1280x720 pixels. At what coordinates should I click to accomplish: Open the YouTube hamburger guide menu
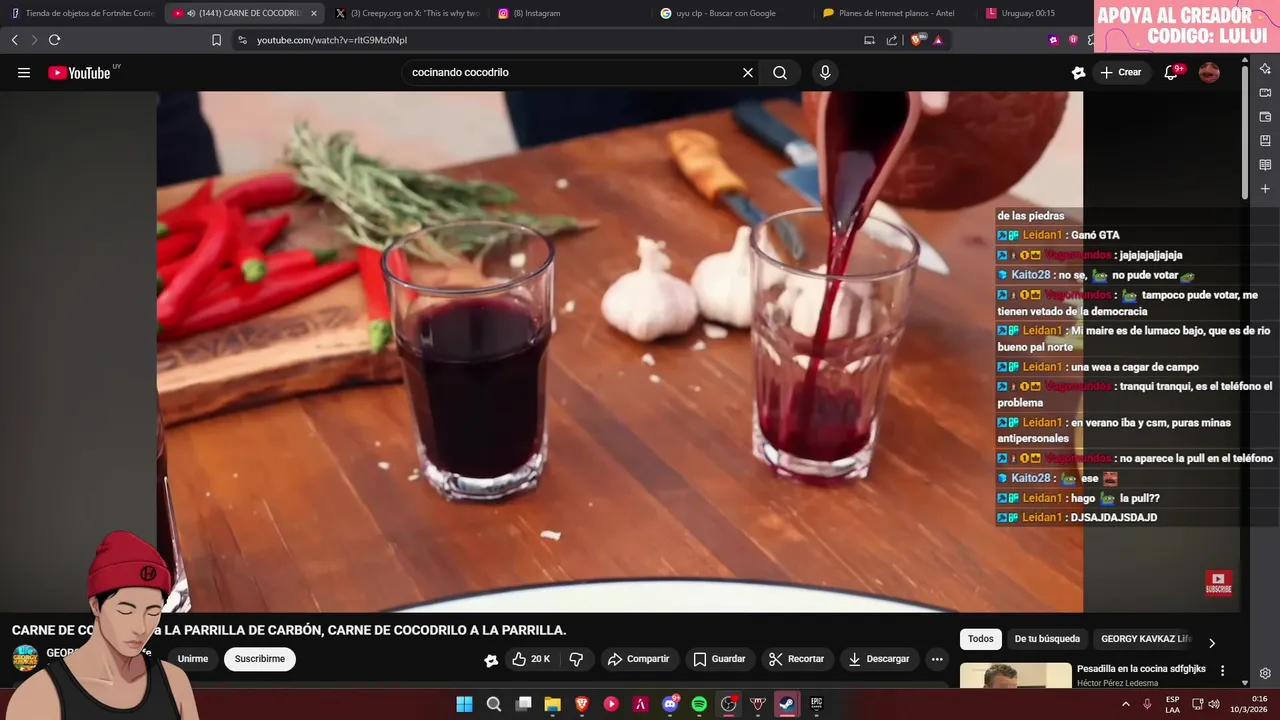click(24, 72)
